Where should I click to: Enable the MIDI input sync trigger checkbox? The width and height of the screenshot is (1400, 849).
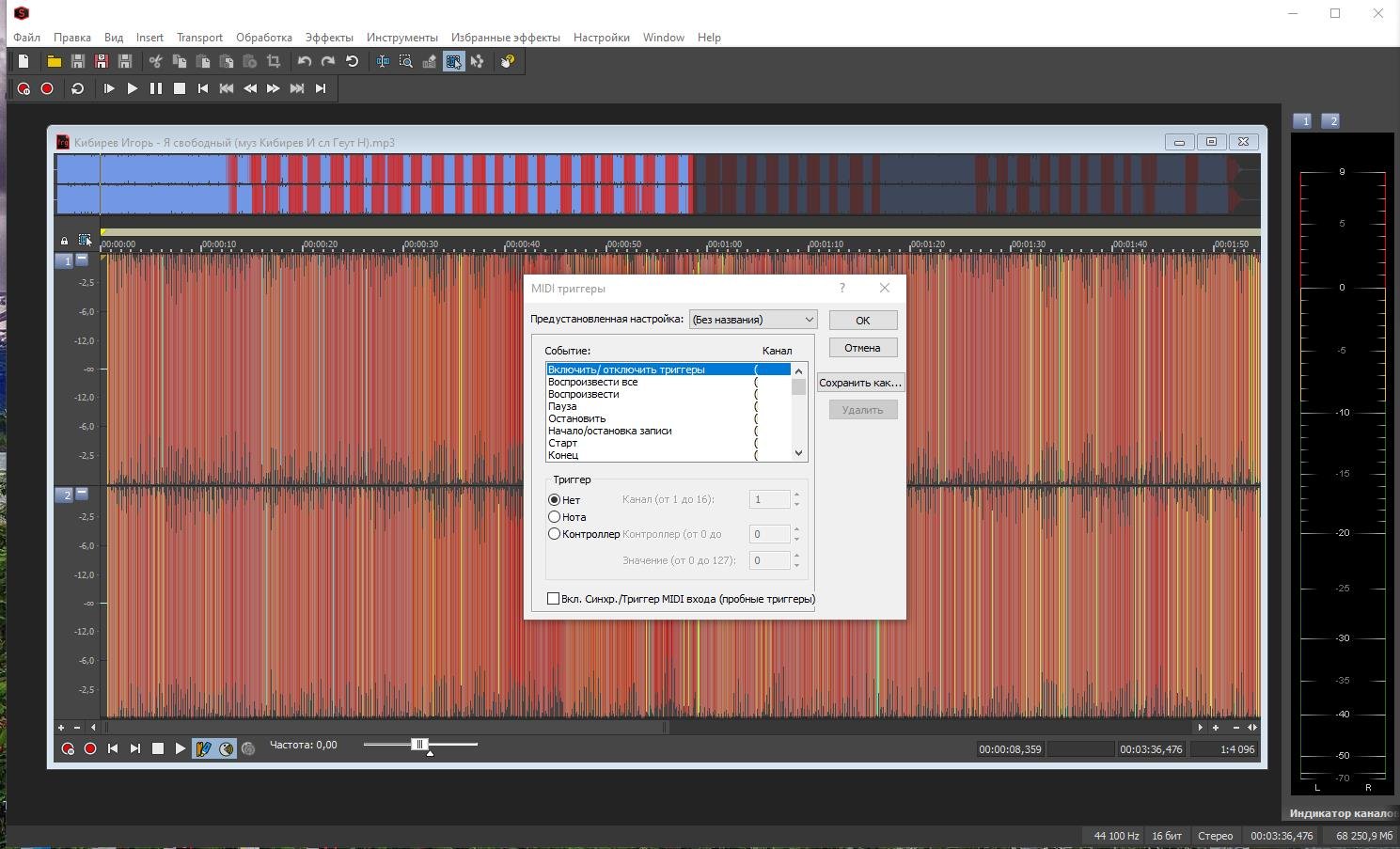pos(554,599)
